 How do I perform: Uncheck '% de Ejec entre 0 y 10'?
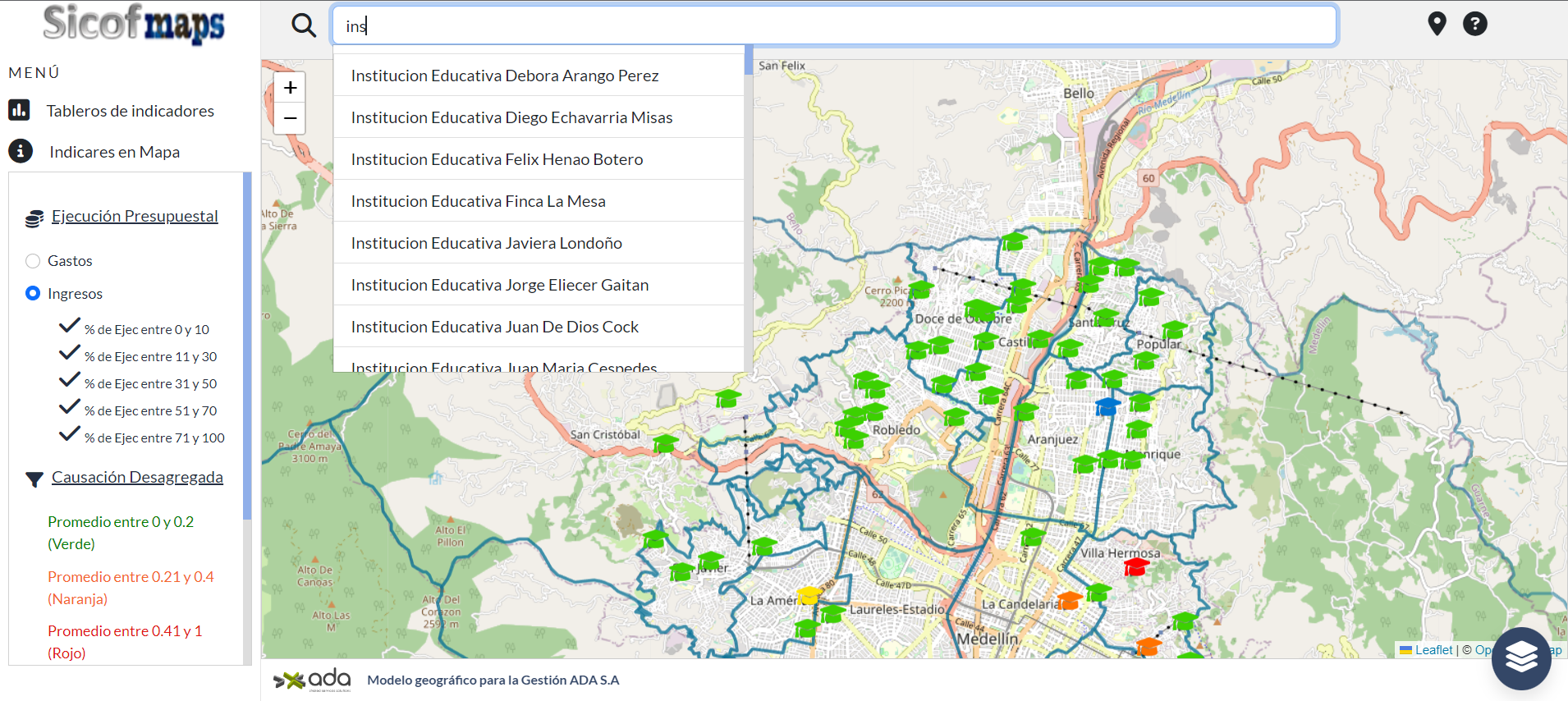[70, 327]
